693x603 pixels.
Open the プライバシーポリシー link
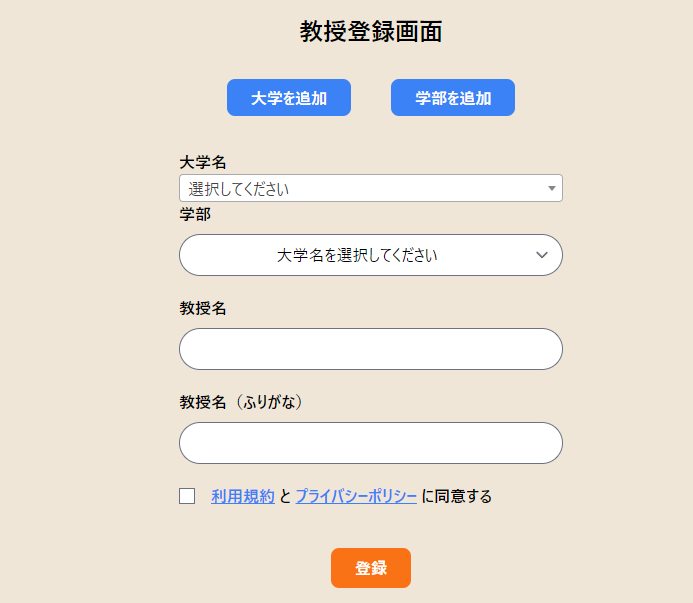pos(356,496)
